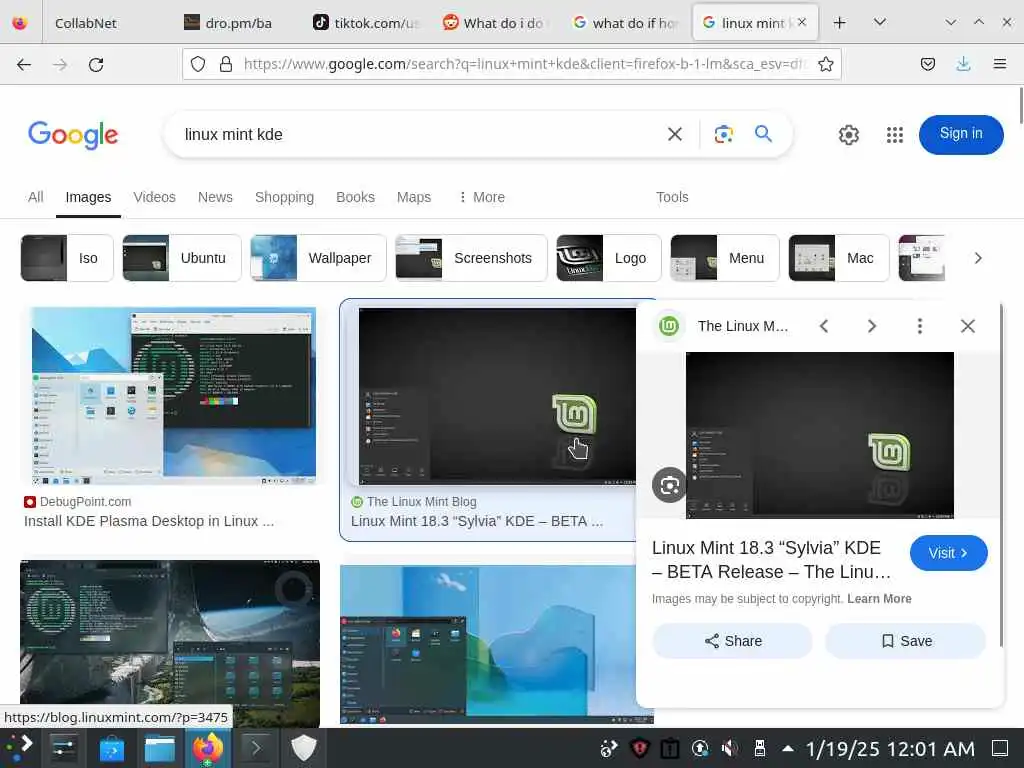Select the Videos search tab
The width and height of the screenshot is (1024, 768).
[x=154, y=197]
